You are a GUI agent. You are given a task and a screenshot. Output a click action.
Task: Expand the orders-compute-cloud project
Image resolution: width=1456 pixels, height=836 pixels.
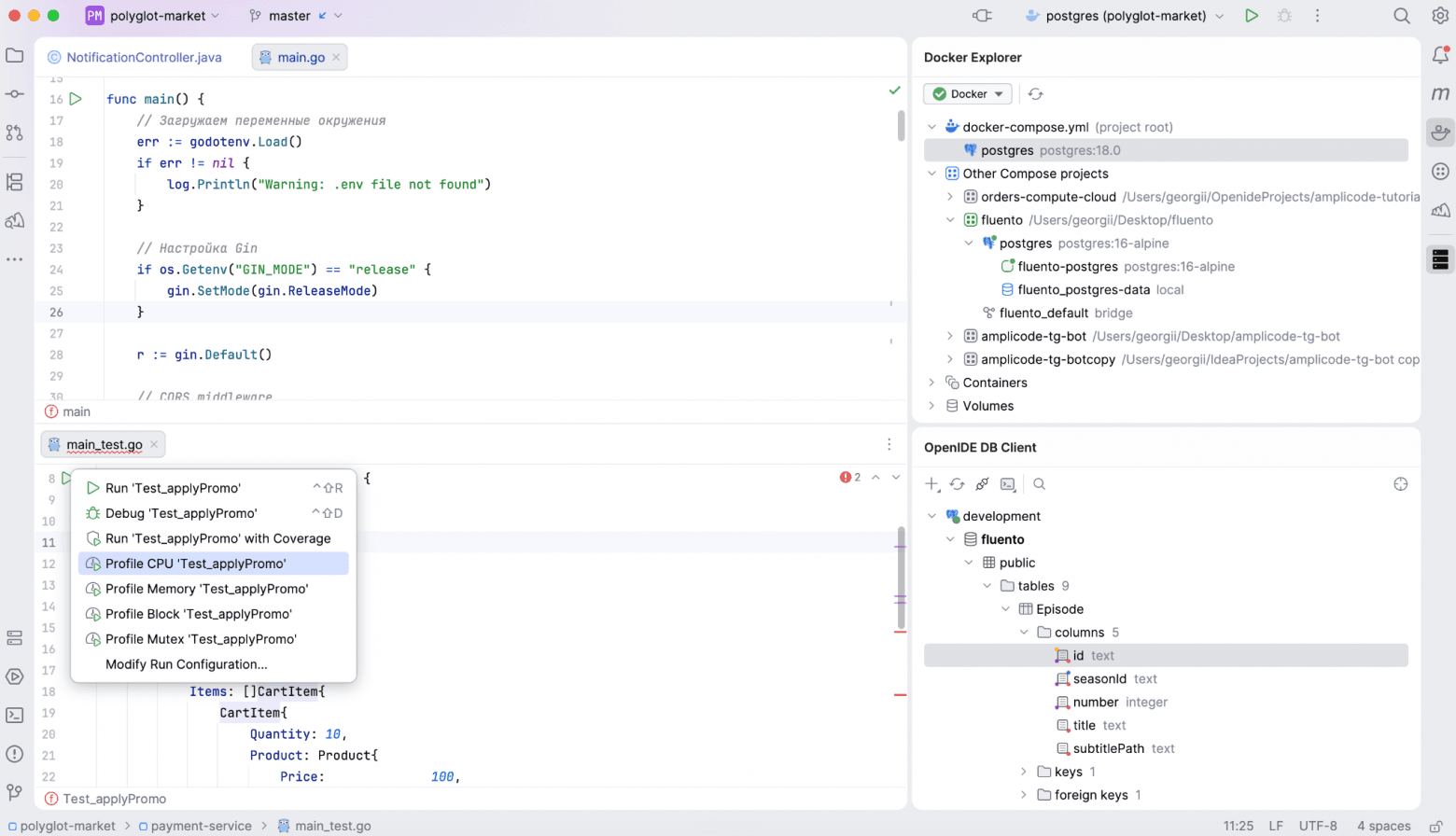click(x=950, y=197)
